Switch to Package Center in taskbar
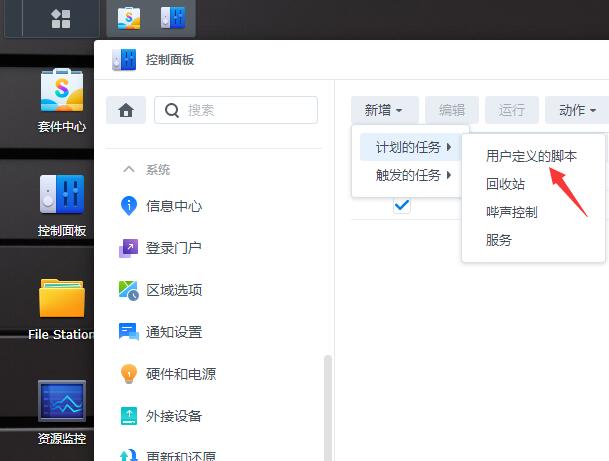The image size is (609, 461). 129,18
